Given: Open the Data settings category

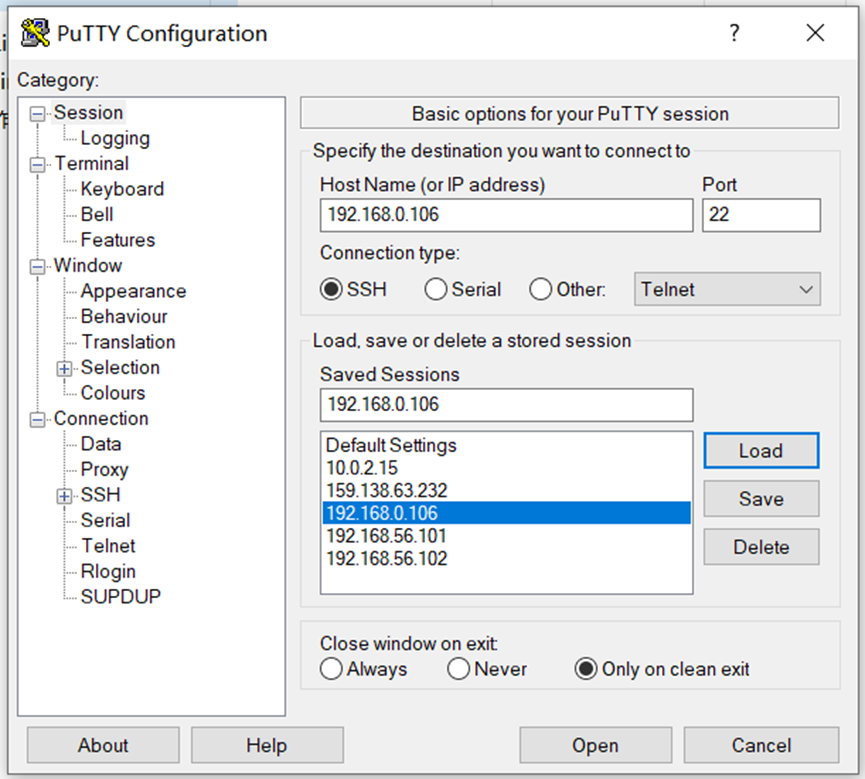Looking at the screenshot, I should (100, 444).
